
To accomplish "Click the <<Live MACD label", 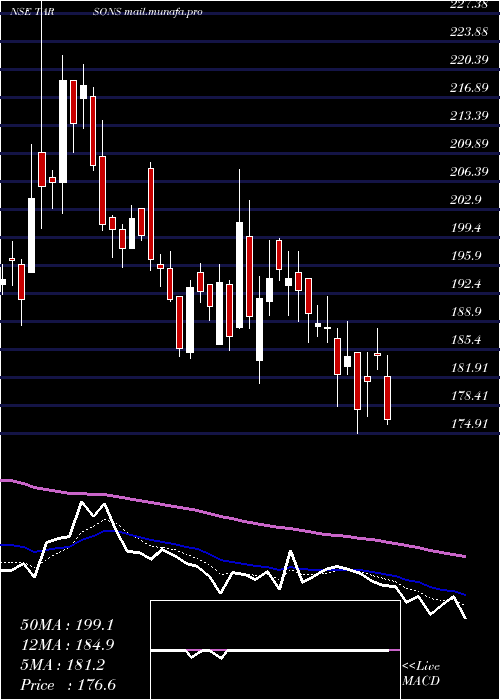I will pyautogui.click(x=421, y=674).
